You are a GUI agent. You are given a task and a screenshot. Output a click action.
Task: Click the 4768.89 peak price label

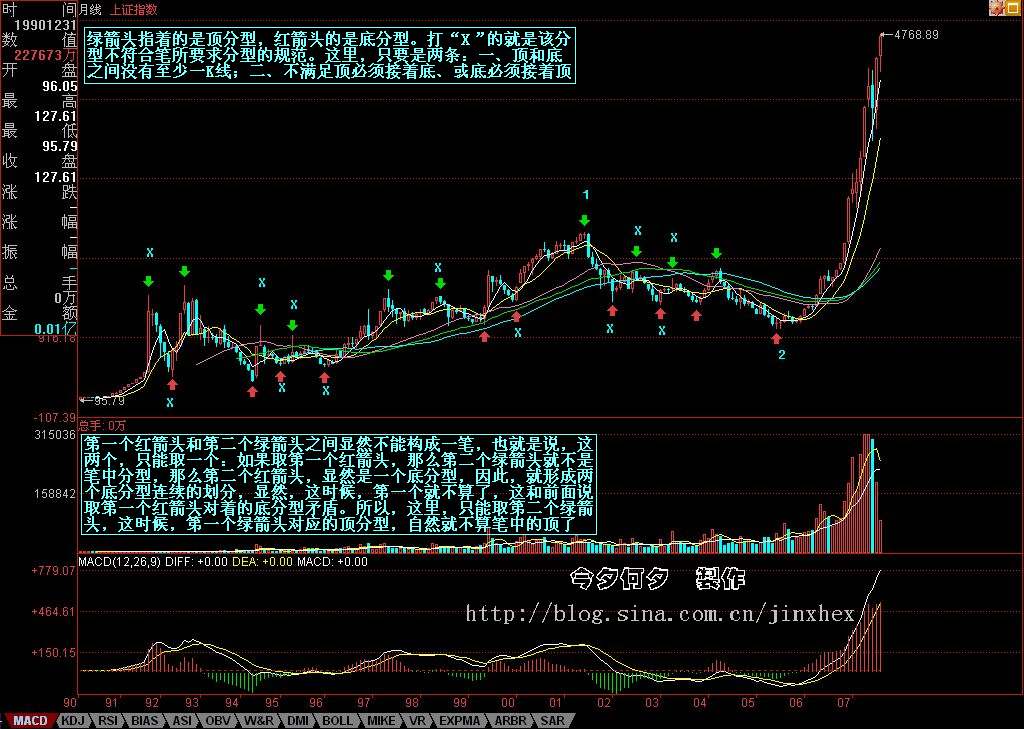(917, 35)
